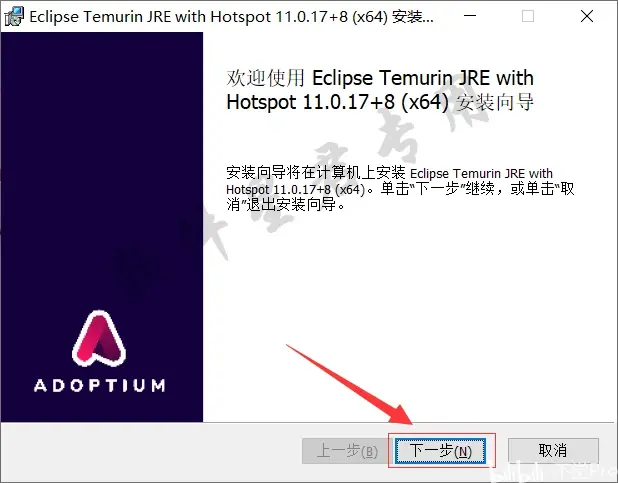Click the Adoptium pink A logo
The image size is (618, 483).
point(99,338)
